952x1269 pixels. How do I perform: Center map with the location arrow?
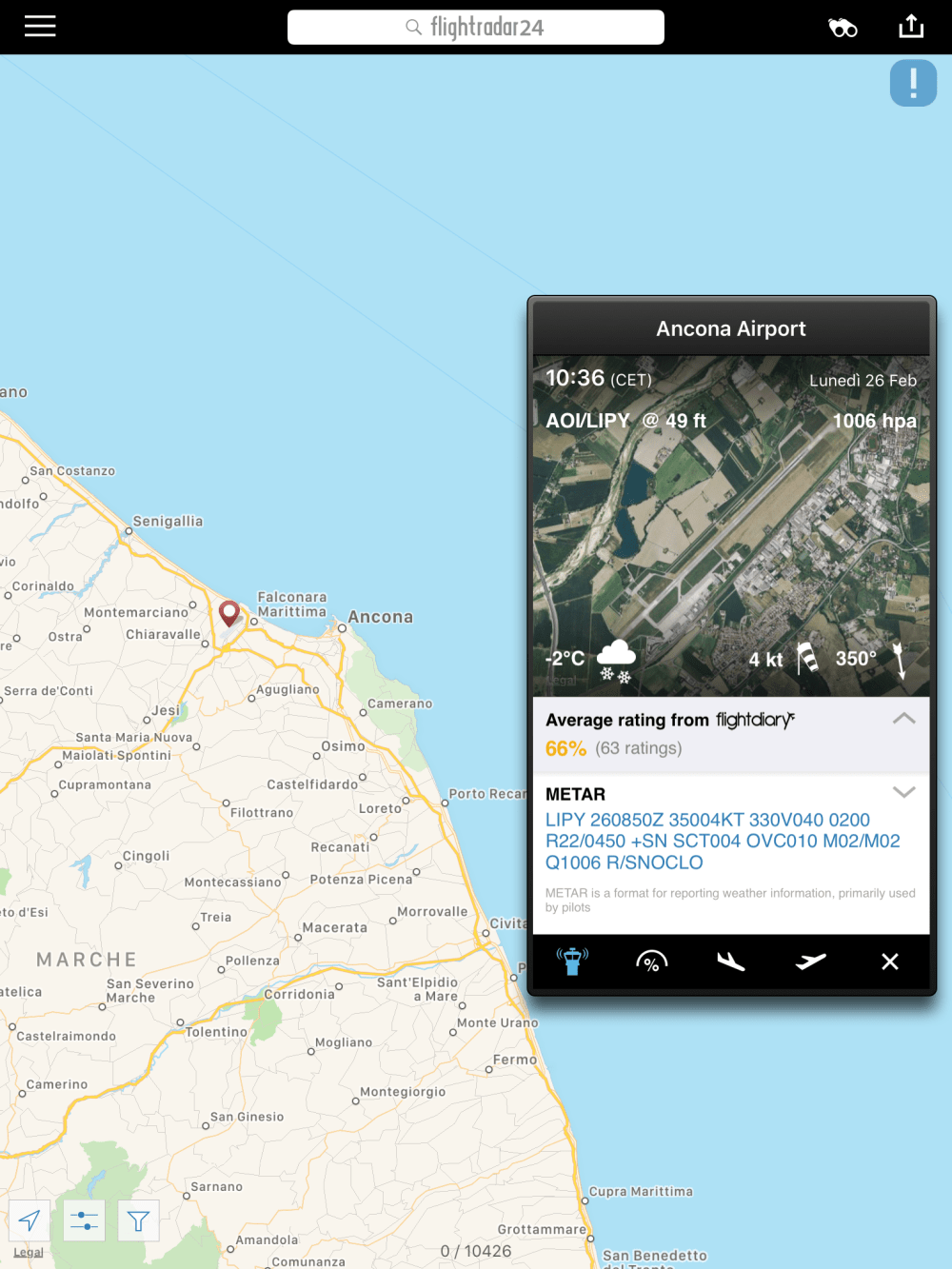pos(30,1220)
